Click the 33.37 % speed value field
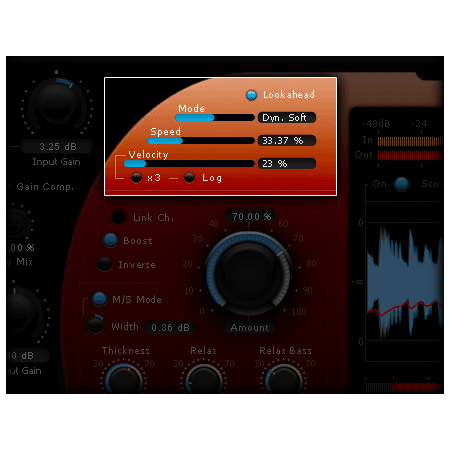The width and height of the screenshot is (450, 450). click(287, 140)
